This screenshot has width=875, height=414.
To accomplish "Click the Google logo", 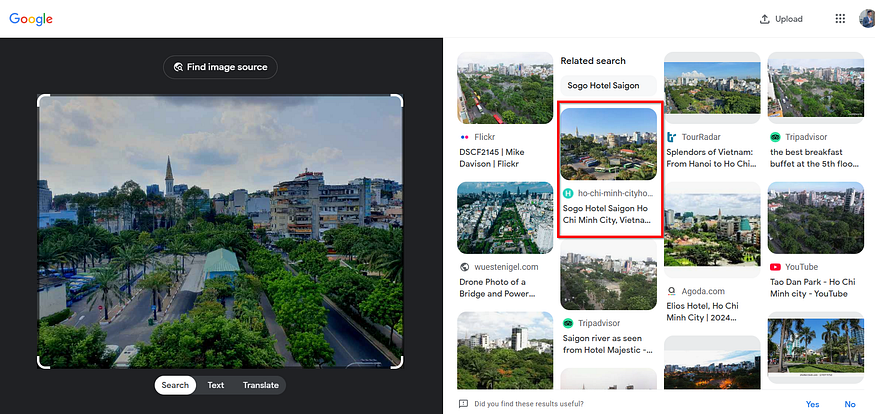I will point(31,19).
